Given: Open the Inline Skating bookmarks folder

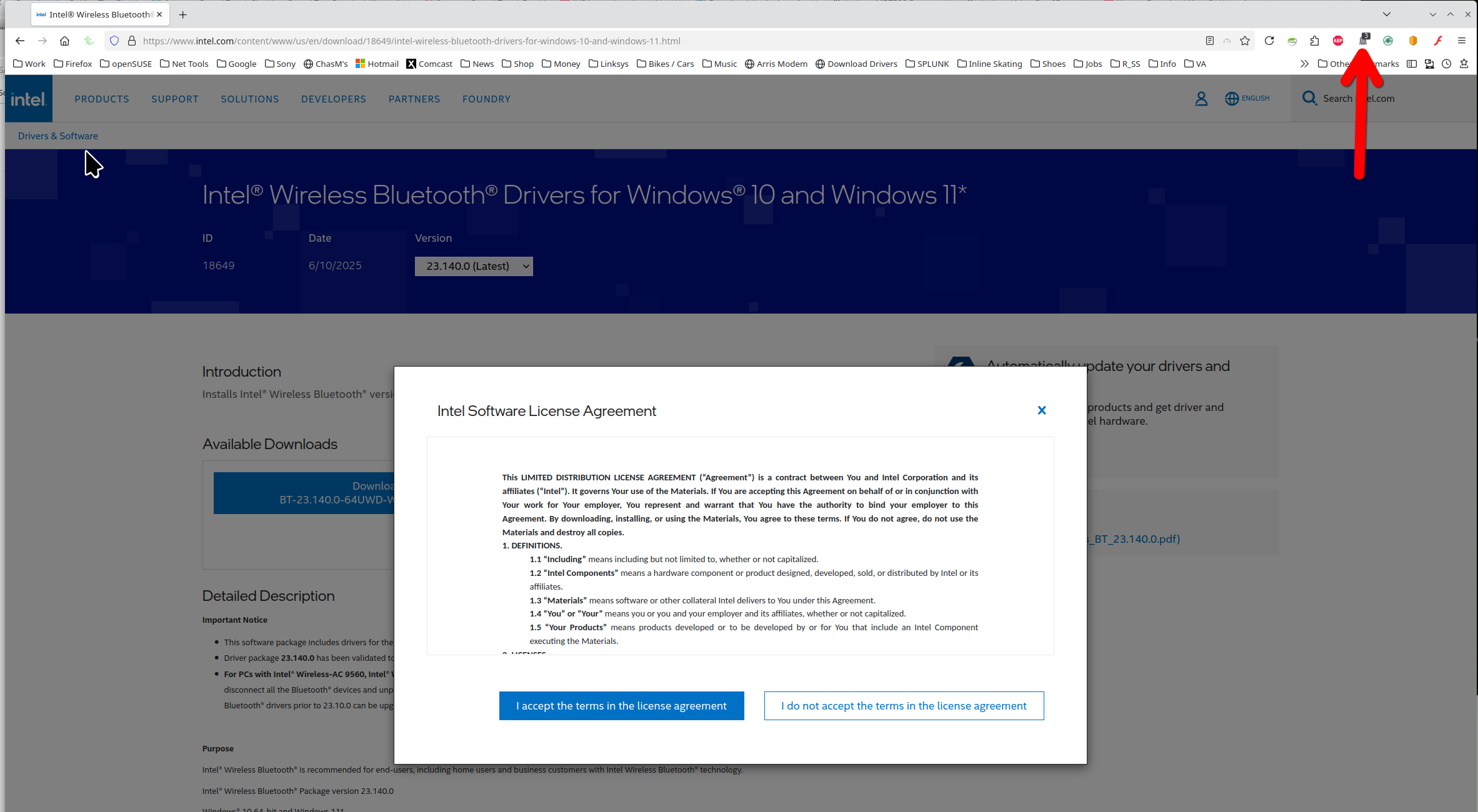Looking at the screenshot, I should tap(989, 64).
